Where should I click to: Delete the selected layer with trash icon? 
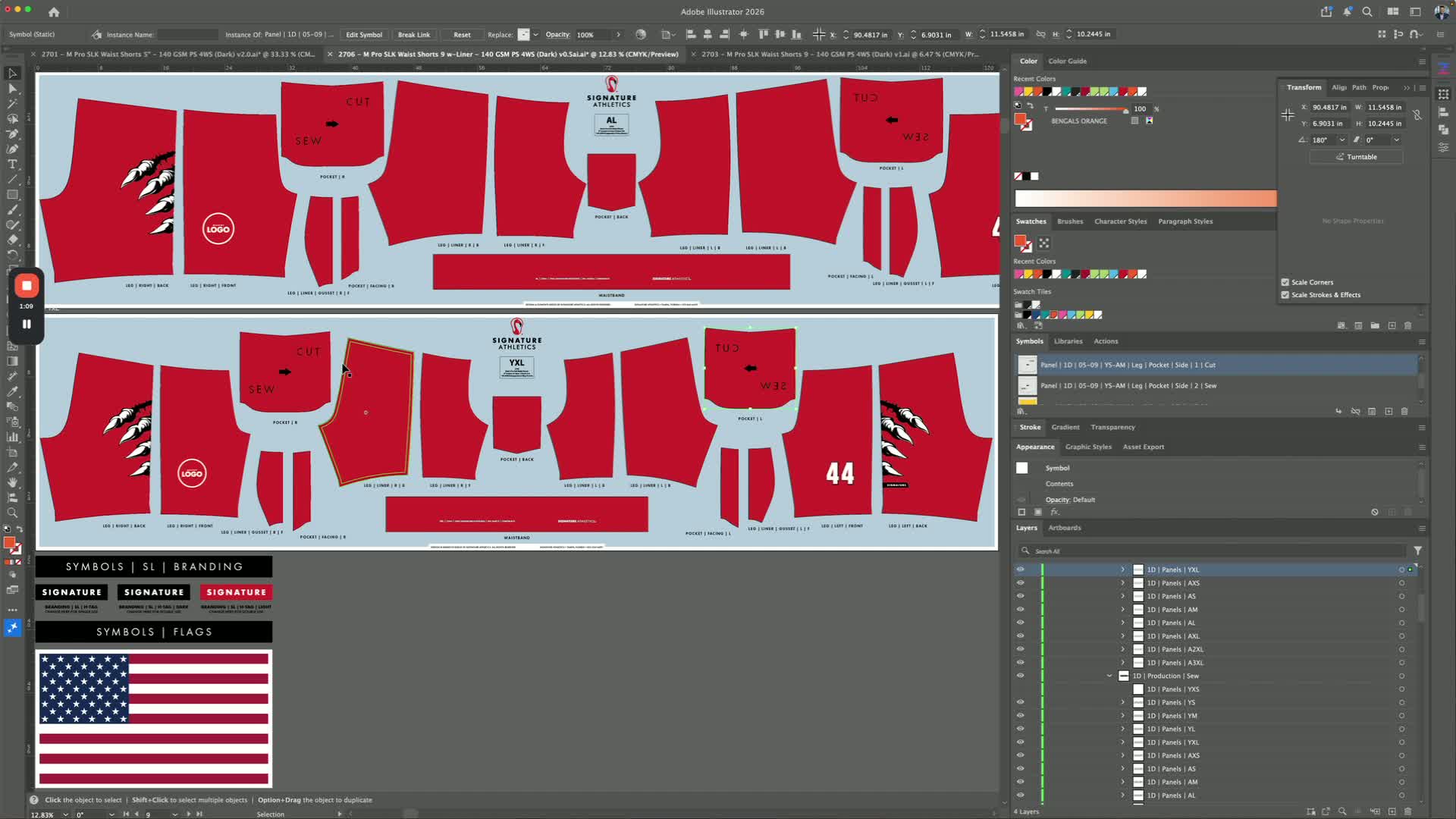pyautogui.click(x=1408, y=811)
